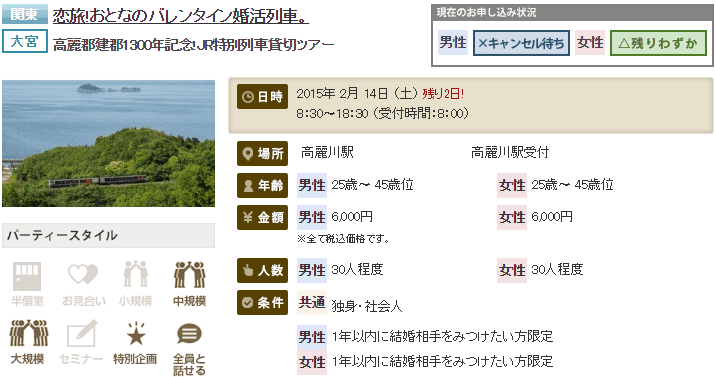Click the 人数 hand label
The image size is (716, 377).
pyautogui.click(x=263, y=270)
